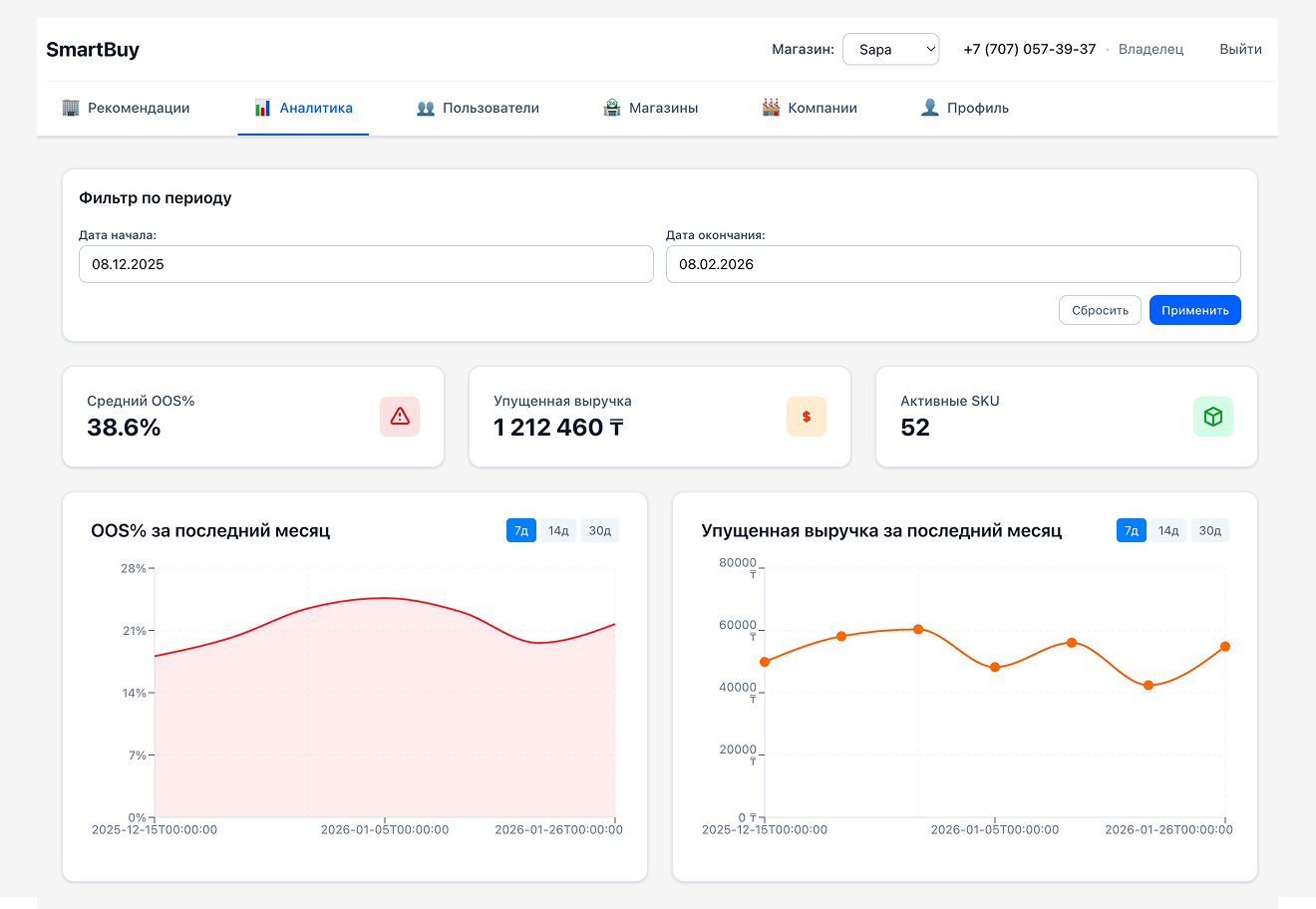Open the Дата начала date picker
This screenshot has height=909, width=1316.
[366, 264]
